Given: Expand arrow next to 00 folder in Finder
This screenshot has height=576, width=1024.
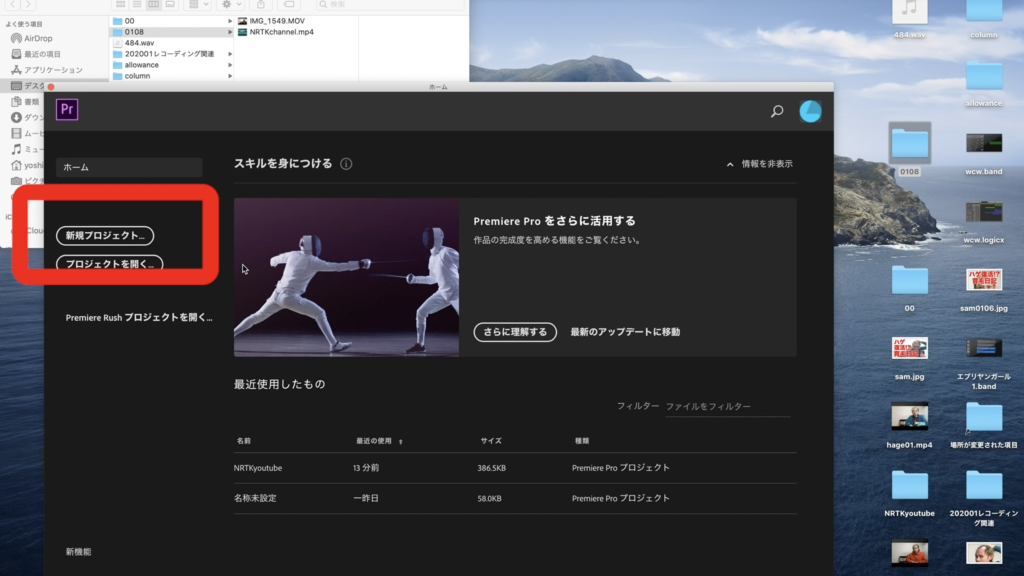Looking at the screenshot, I should (x=230, y=21).
